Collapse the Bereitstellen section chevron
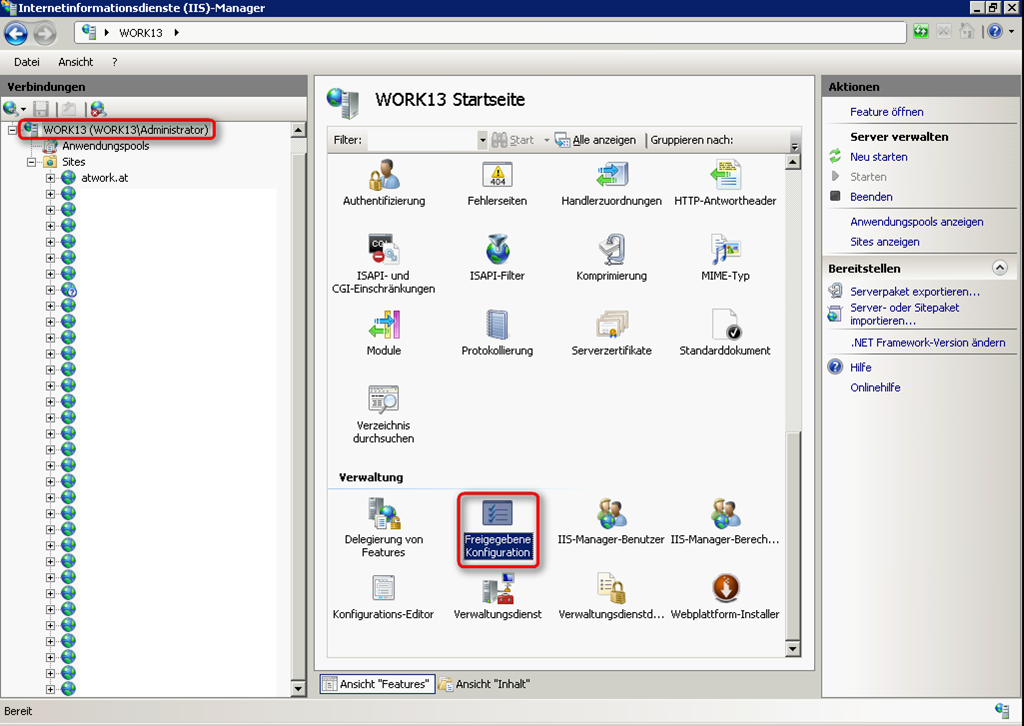Screen dimensions: 1024x726 coord(999,268)
